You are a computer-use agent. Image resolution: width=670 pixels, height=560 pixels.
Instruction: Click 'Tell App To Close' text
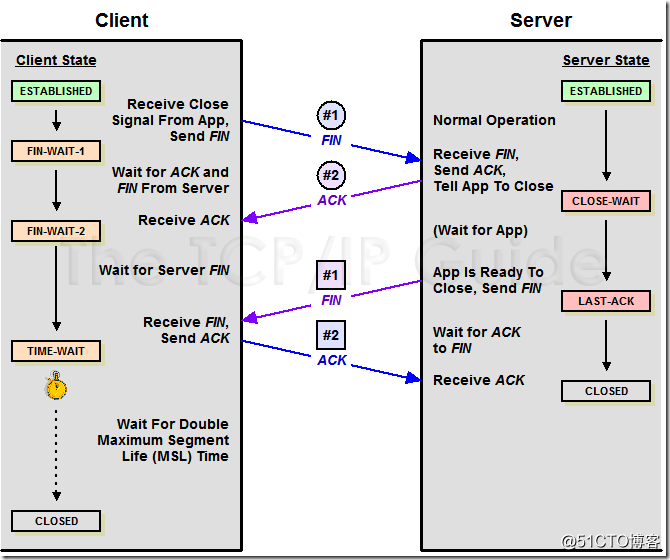(494, 186)
